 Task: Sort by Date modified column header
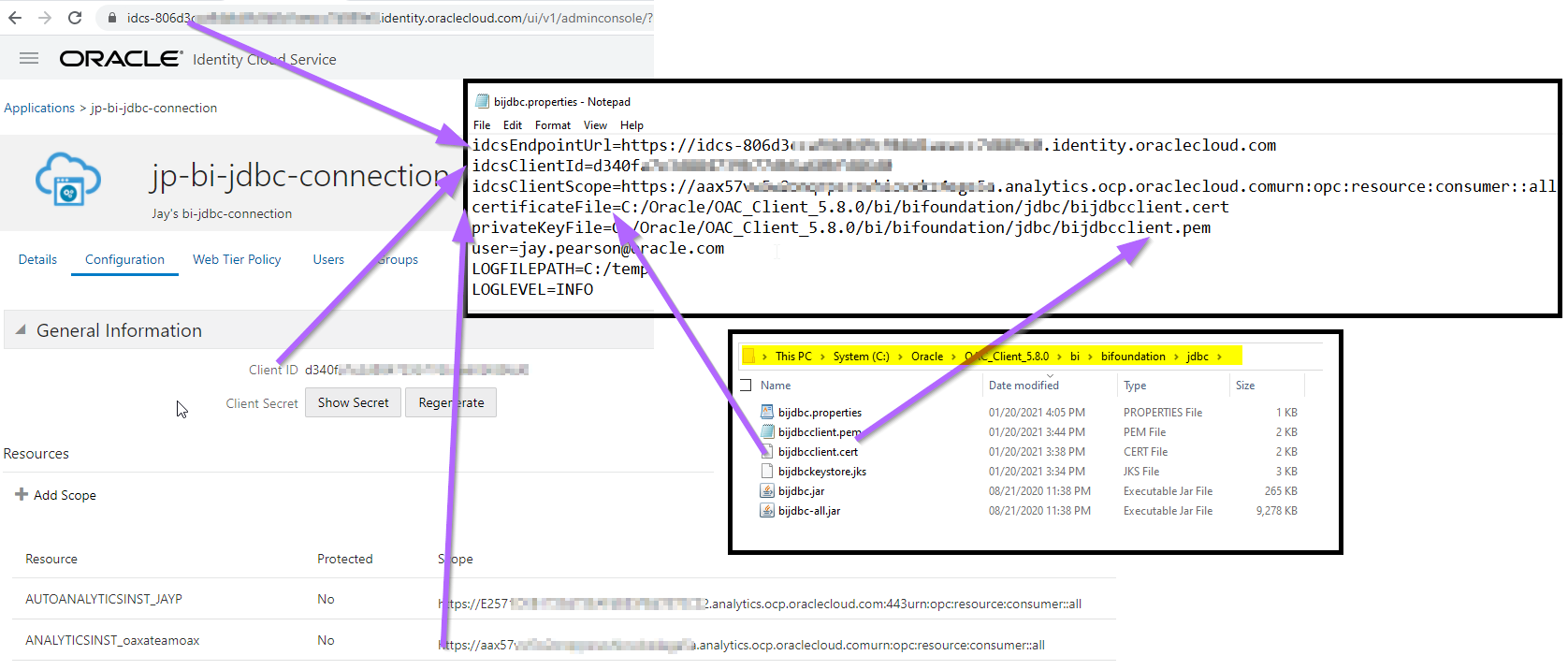[1024, 386]
